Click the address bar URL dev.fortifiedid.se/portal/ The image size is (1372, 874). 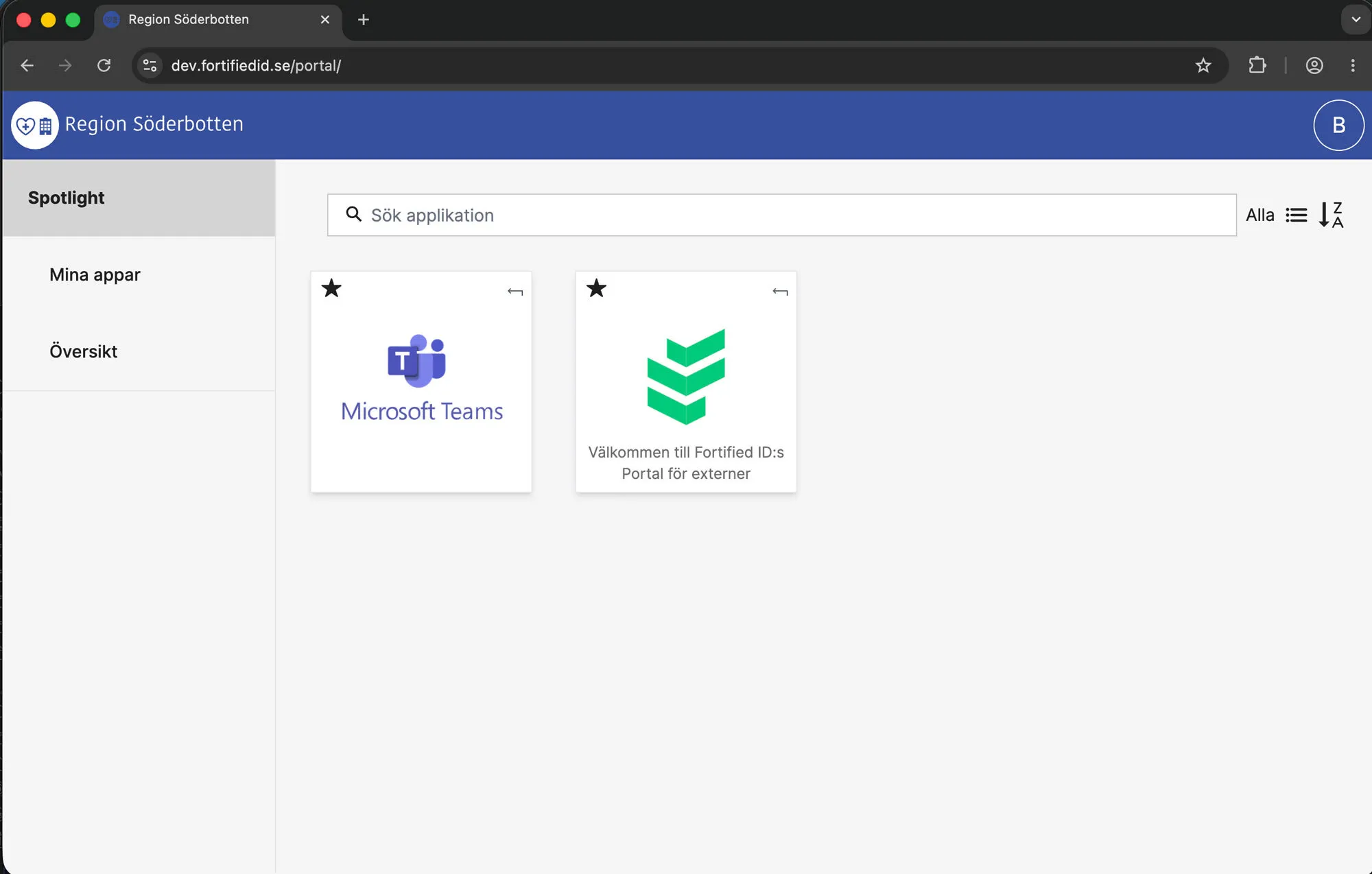click(256, 65)
